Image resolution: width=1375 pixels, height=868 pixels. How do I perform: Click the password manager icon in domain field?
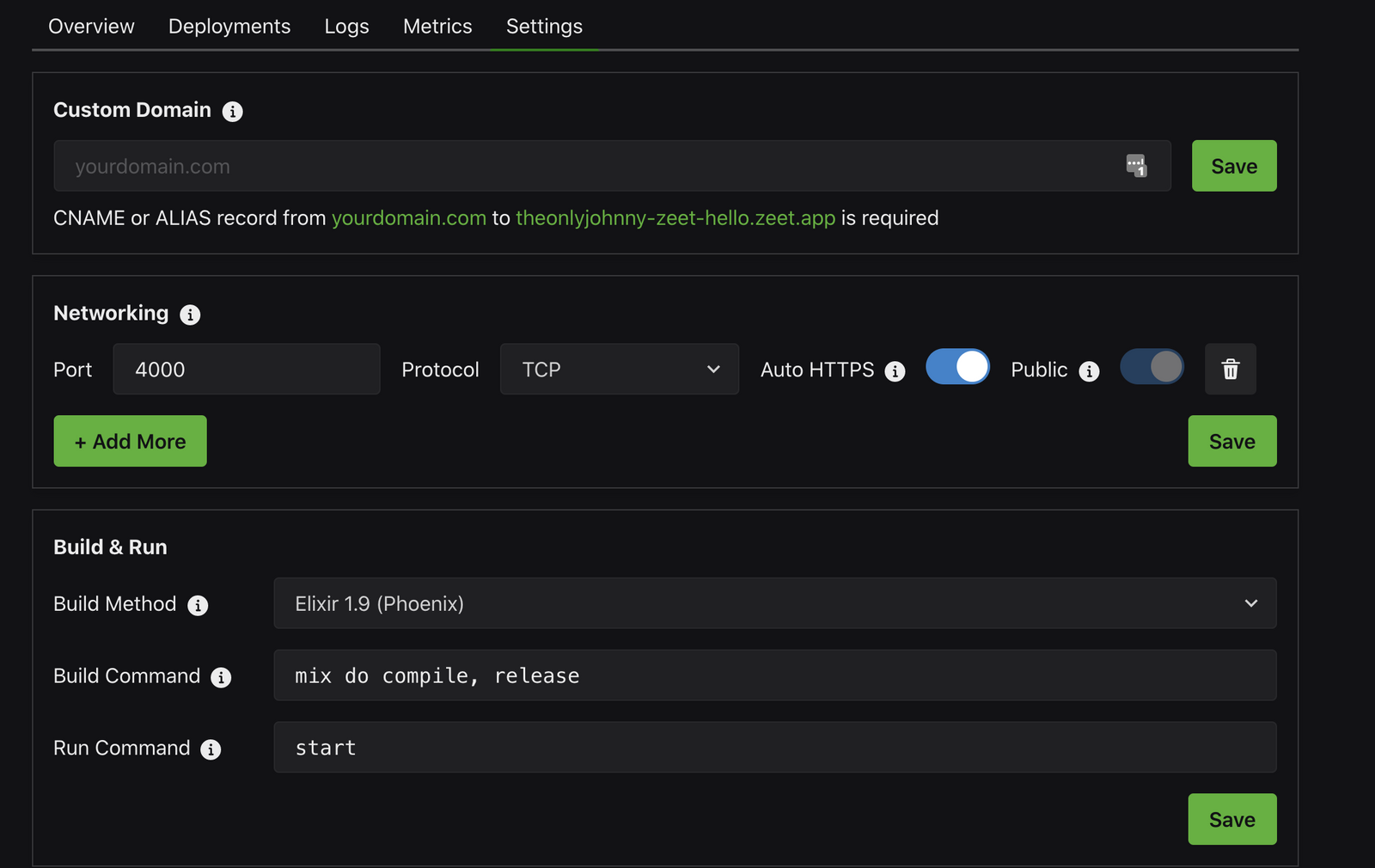1136,166
